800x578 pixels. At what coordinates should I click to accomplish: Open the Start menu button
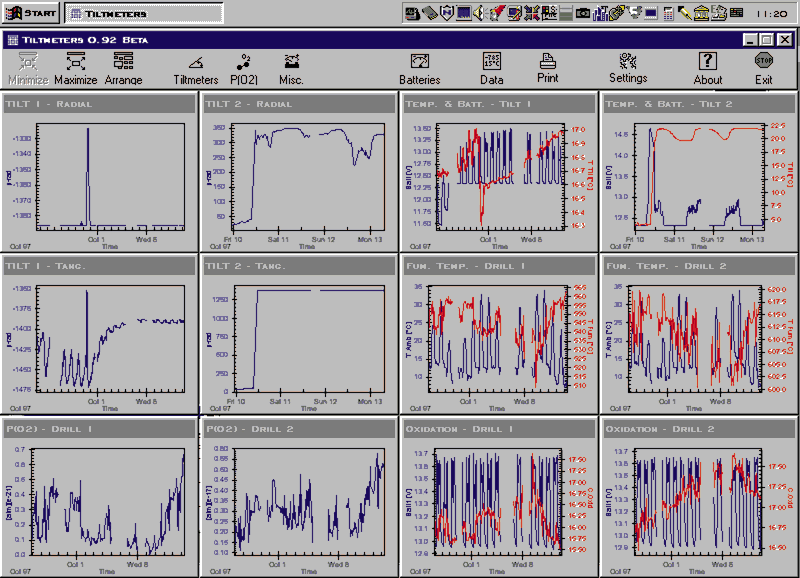point(32,13)
